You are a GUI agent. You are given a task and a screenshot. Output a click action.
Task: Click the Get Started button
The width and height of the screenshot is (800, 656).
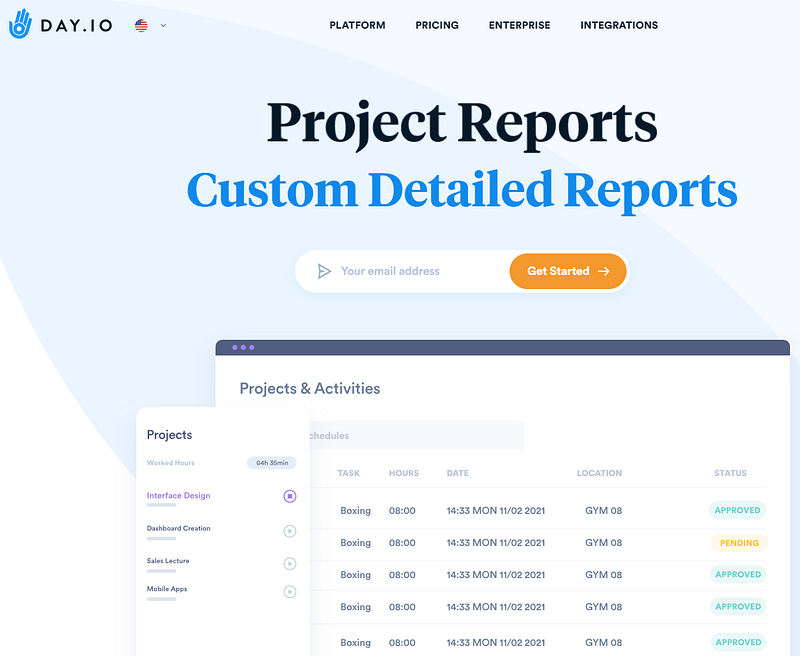[568, 271]
